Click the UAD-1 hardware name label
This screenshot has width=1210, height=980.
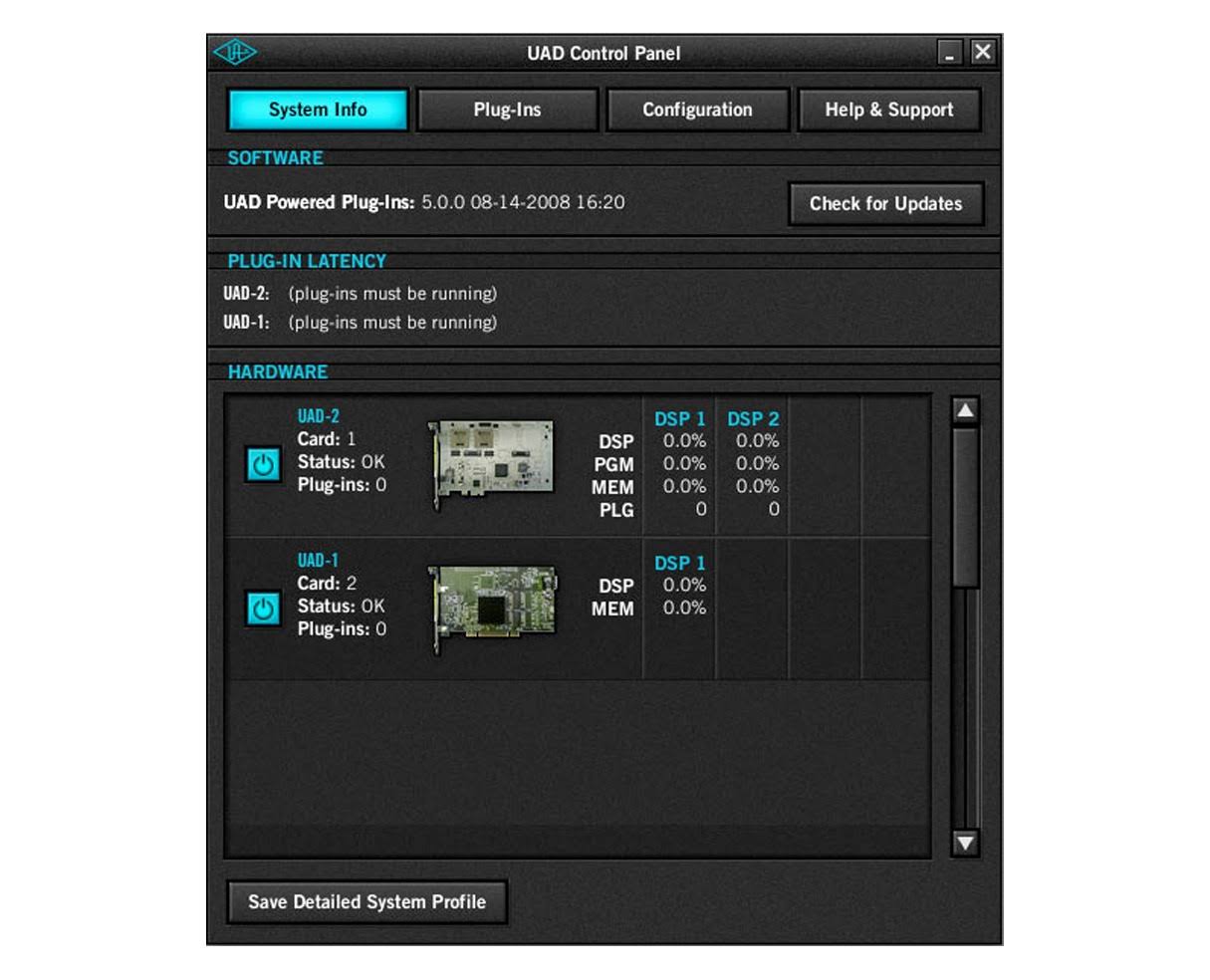[x=318, y=561]
